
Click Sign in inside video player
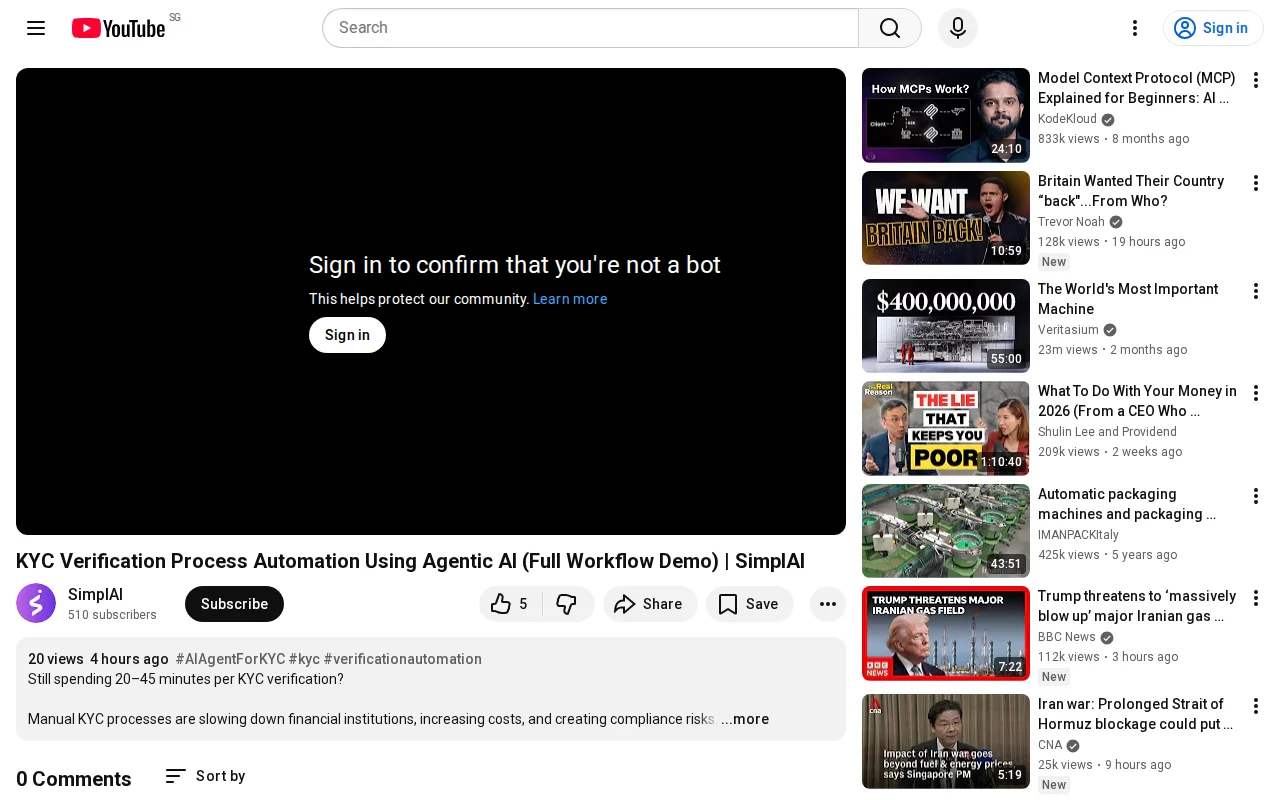tap(347, 335)
